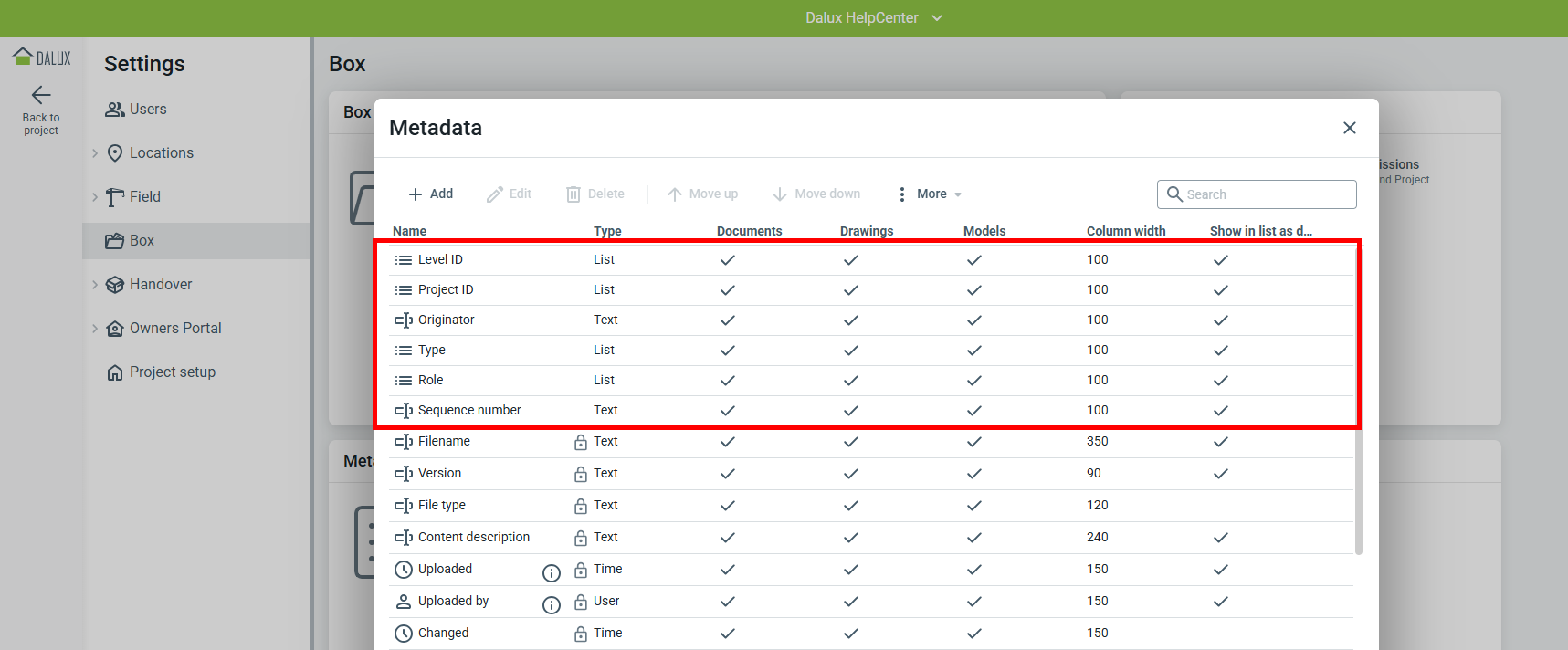This screenshot has height=650, width=1568.
Task: Toggle Drawings checkmark for Project ID
Action: (851, 290)
